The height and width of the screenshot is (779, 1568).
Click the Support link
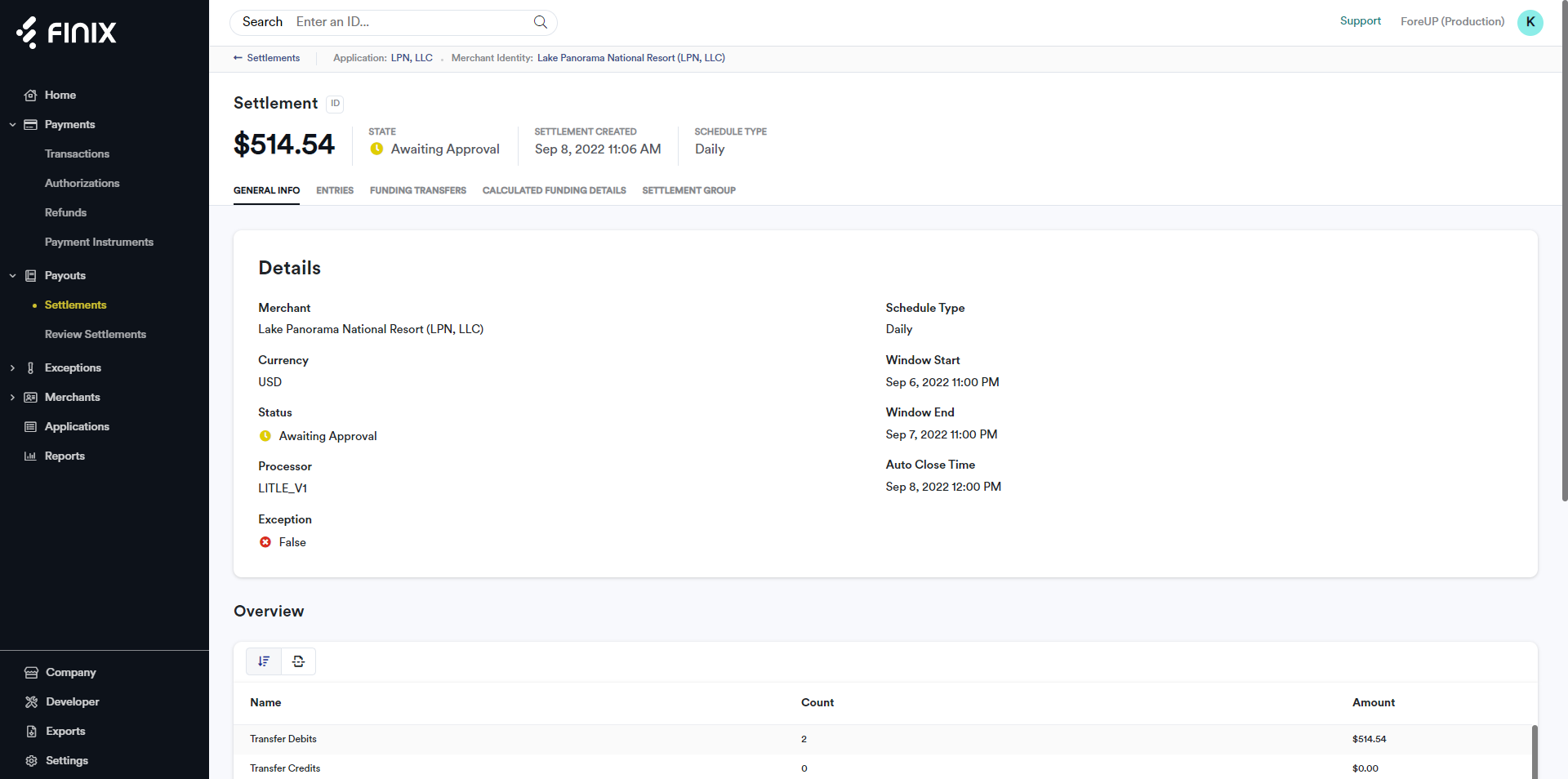tap(1360, 21)
